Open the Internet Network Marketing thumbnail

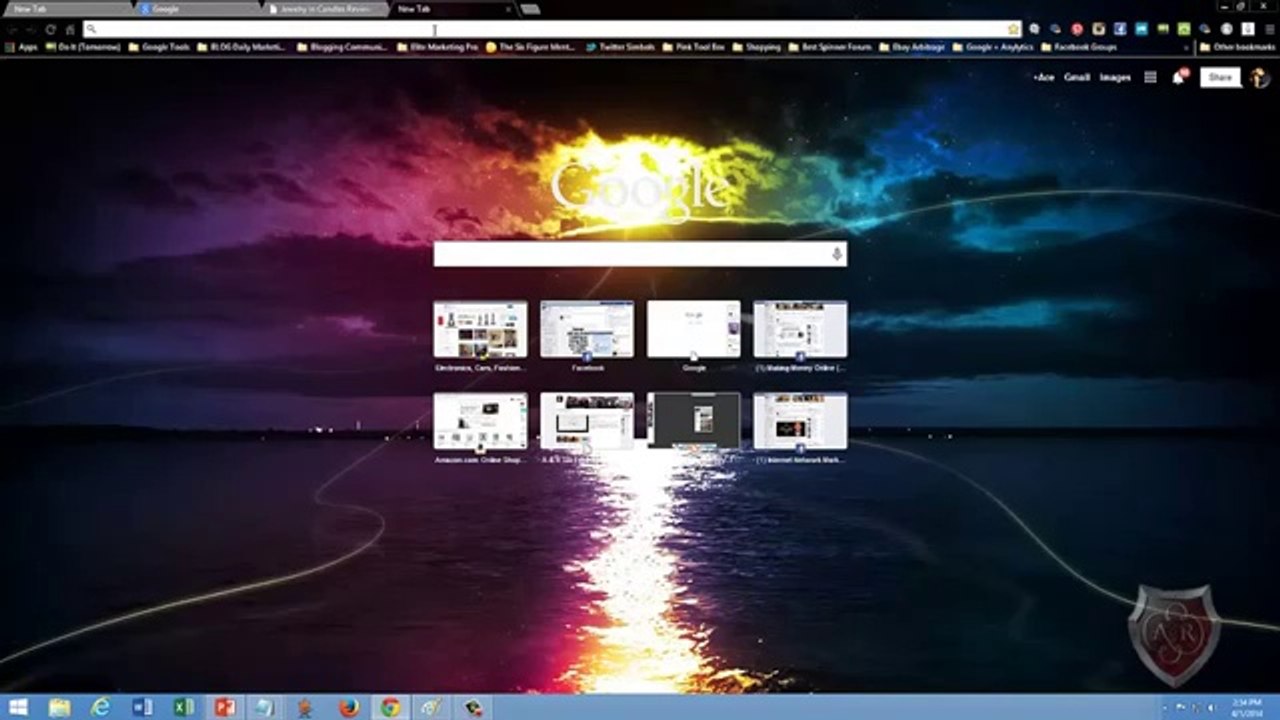click(x=800, y=421)
